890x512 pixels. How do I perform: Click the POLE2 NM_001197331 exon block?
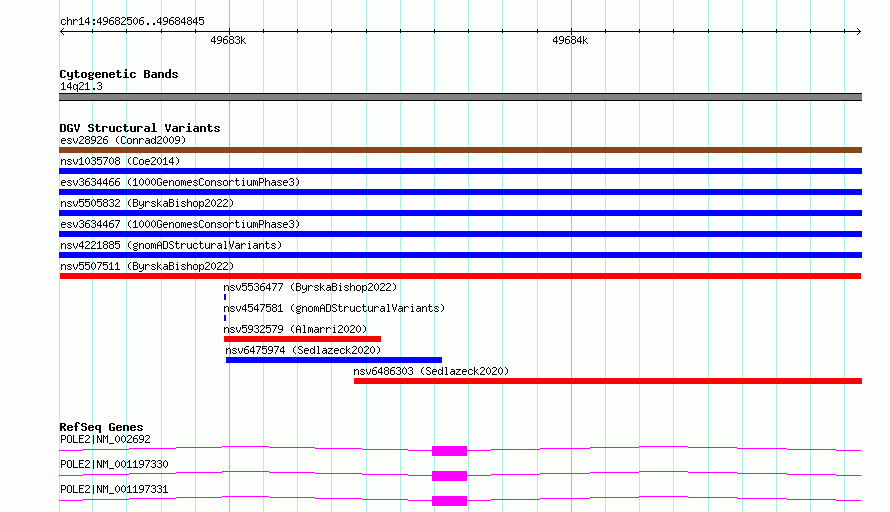coord(450,501)
